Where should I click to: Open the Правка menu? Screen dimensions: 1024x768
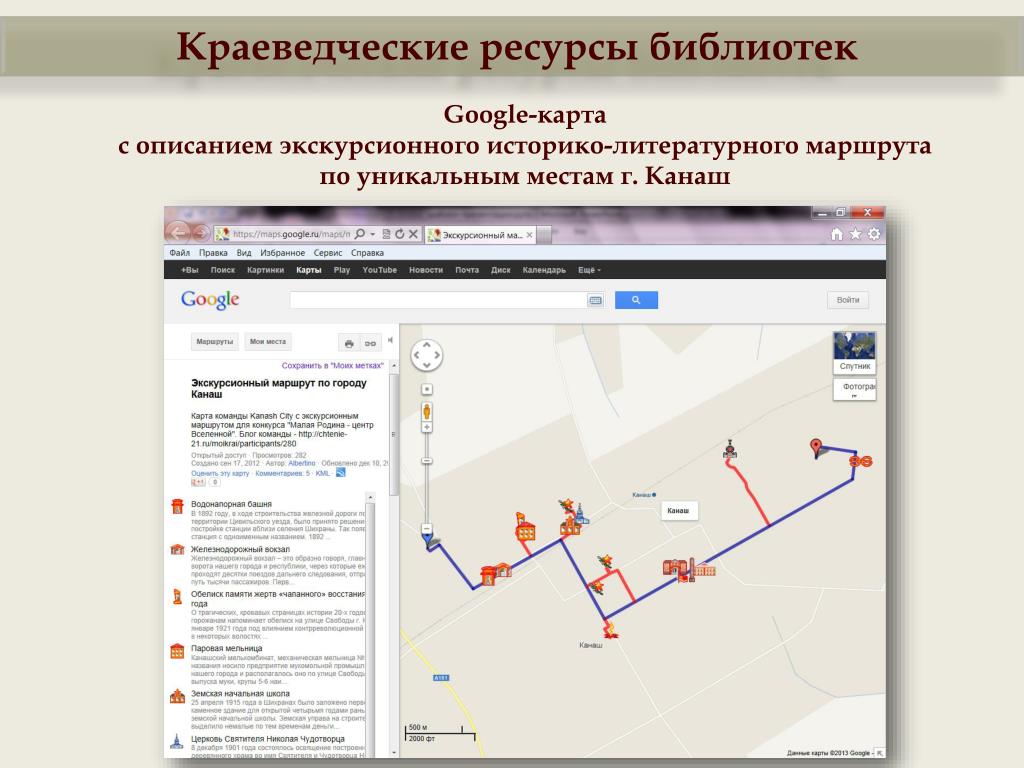(214, 253)
